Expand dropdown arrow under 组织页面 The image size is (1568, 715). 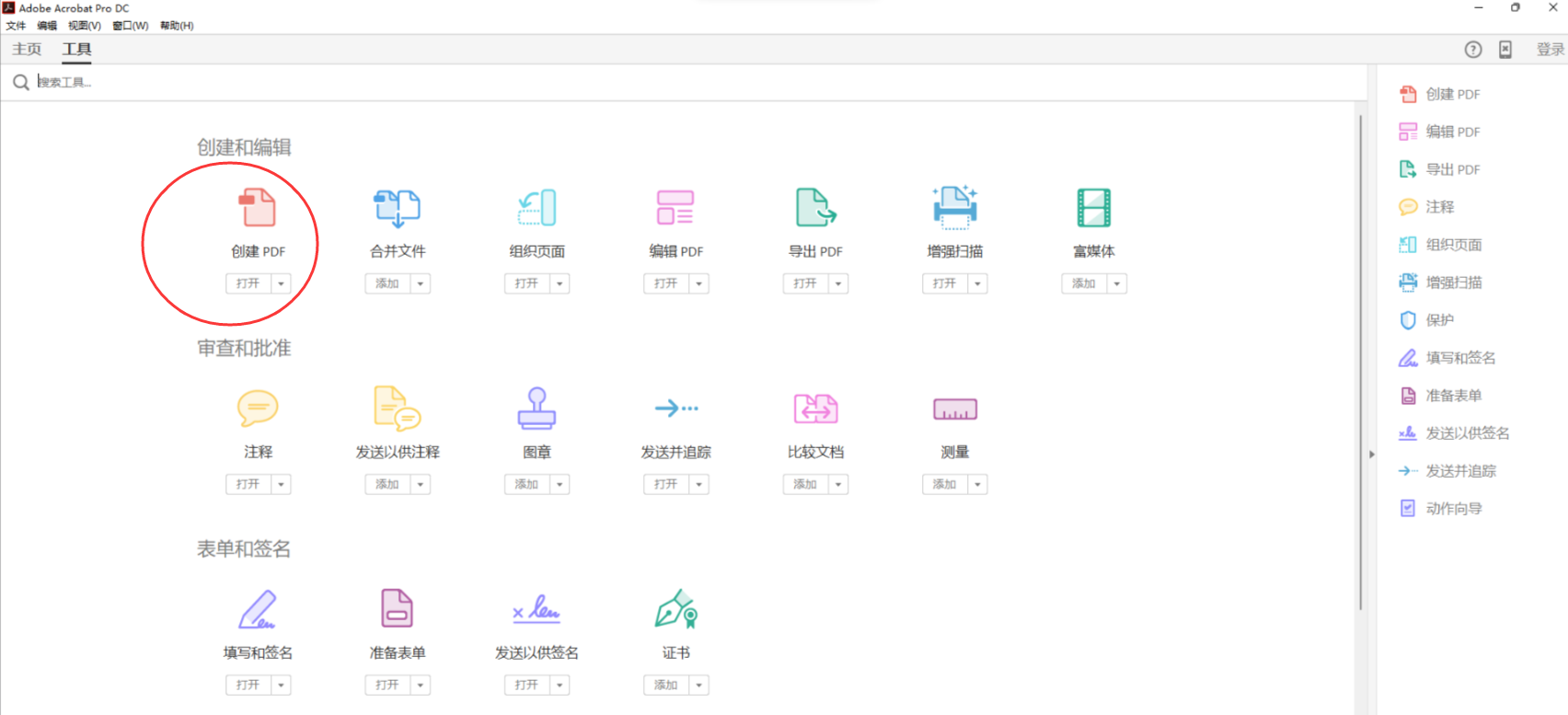[x=559, y=283]
